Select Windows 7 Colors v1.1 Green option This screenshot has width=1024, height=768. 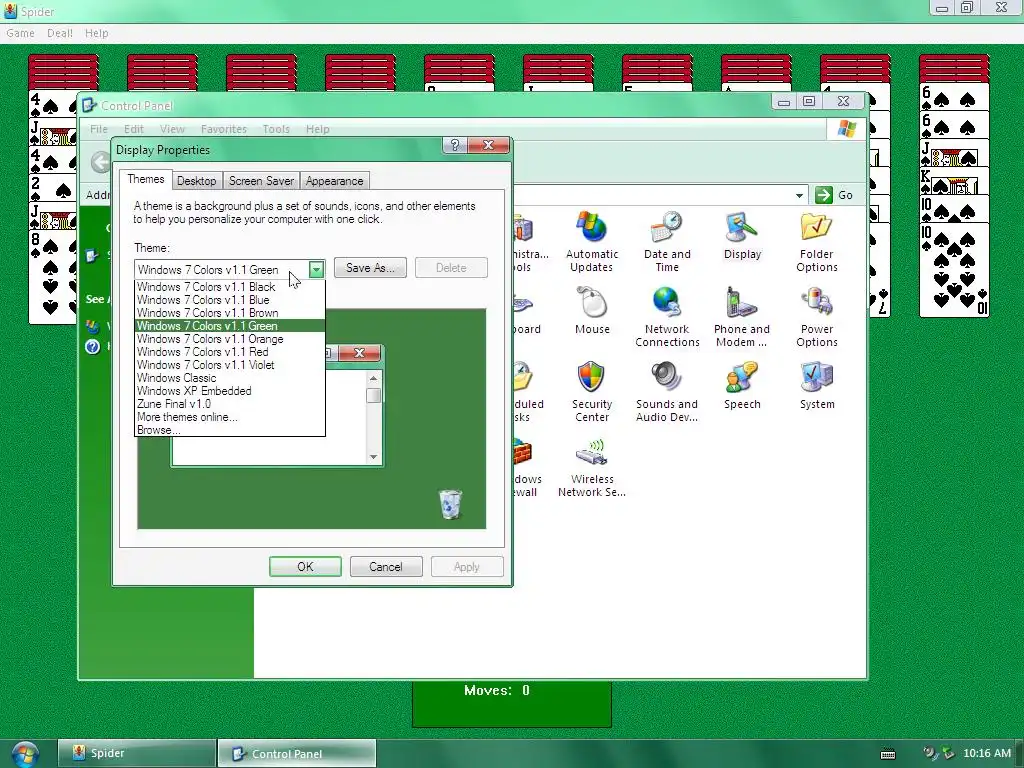click(230, 326)
